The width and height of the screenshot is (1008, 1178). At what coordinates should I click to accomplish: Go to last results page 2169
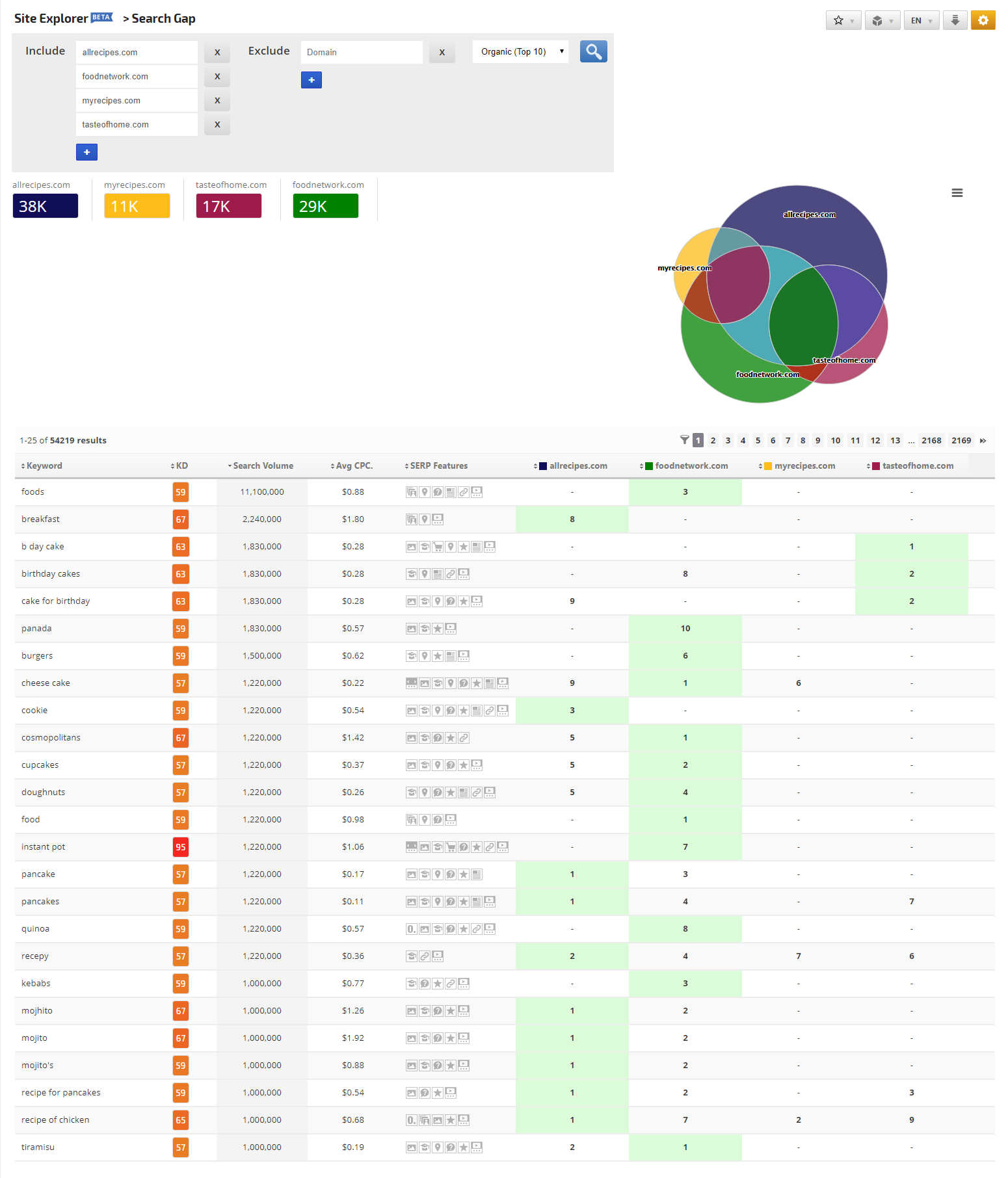coord(961,441)
